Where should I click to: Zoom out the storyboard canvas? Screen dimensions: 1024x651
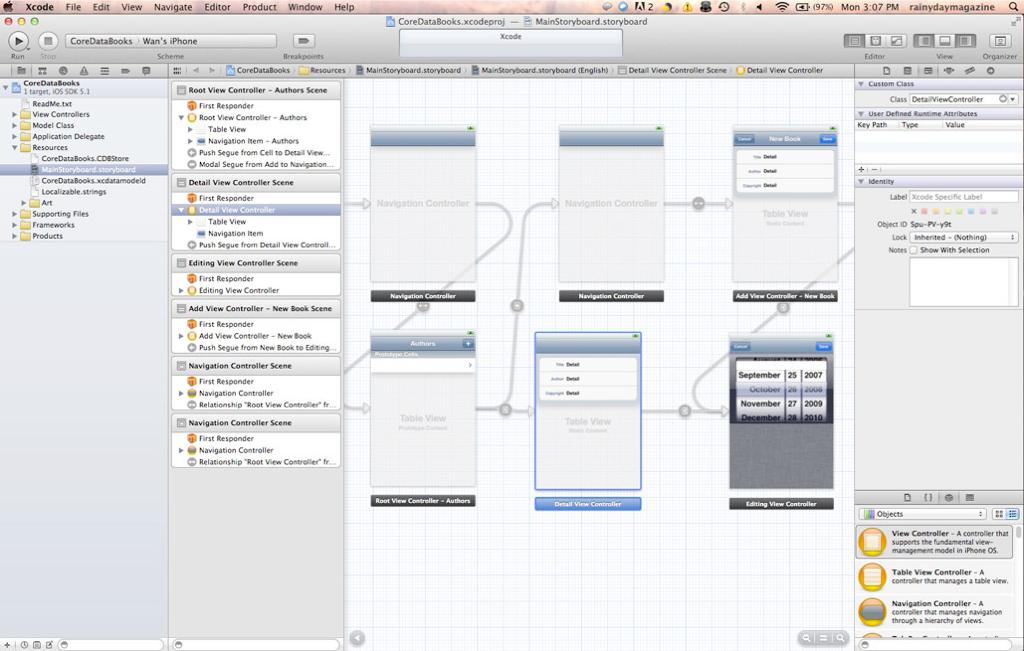point(807,638)
